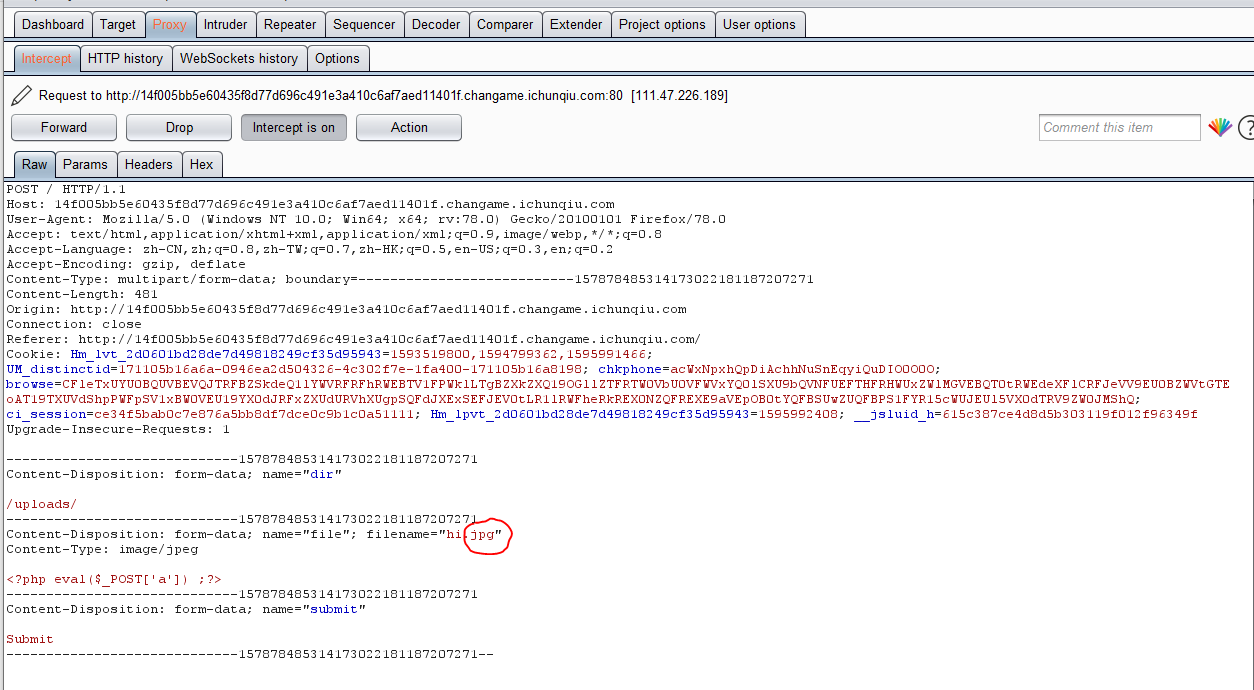
Task: Click the Upgrade-Insecure-Requests: 1 line
Action: click(118, 429)
